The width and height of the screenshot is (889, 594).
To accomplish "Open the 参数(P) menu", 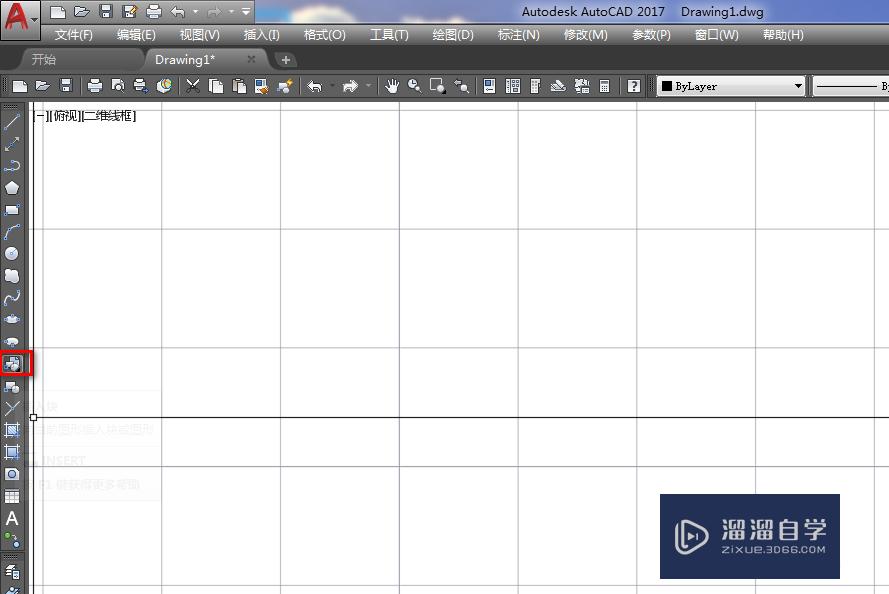I will pyautogui.click(x=651, y=35).
